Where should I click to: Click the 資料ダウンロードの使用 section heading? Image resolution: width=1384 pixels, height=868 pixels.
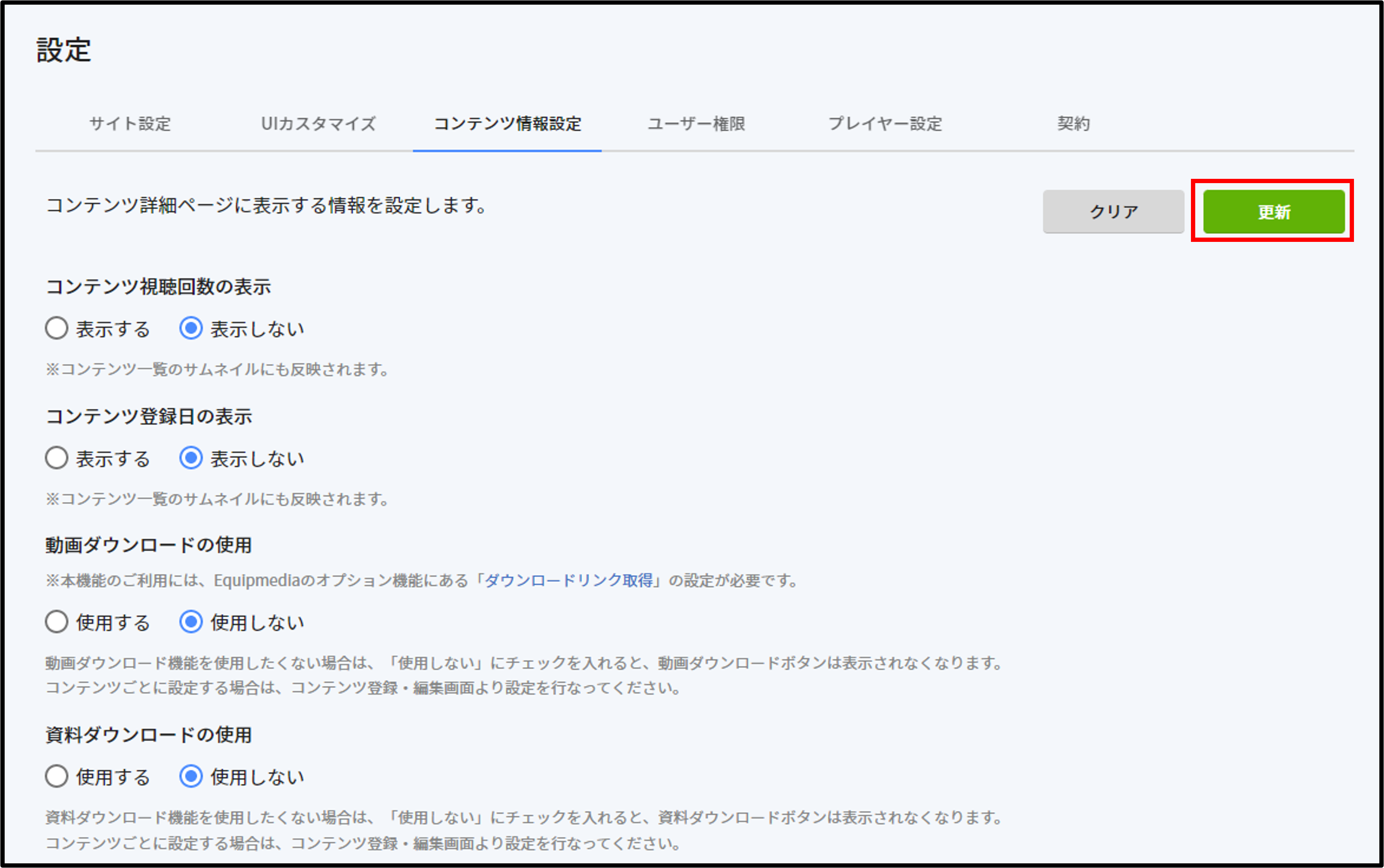pyautogui.click(x=148, y=734)
